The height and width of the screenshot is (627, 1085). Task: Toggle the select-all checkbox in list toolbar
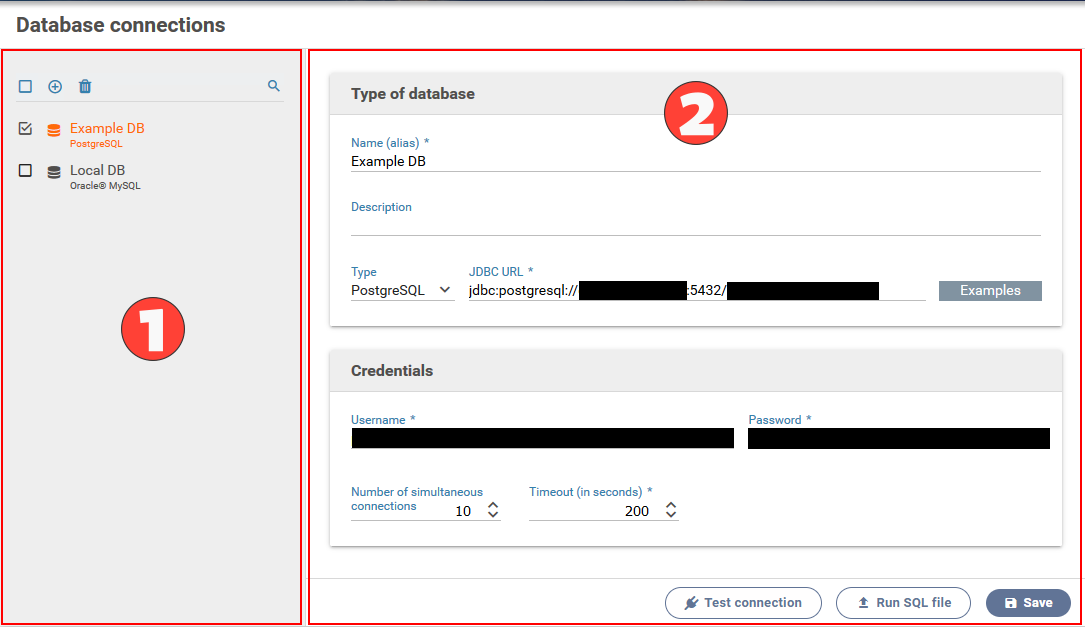coord(26,87)
